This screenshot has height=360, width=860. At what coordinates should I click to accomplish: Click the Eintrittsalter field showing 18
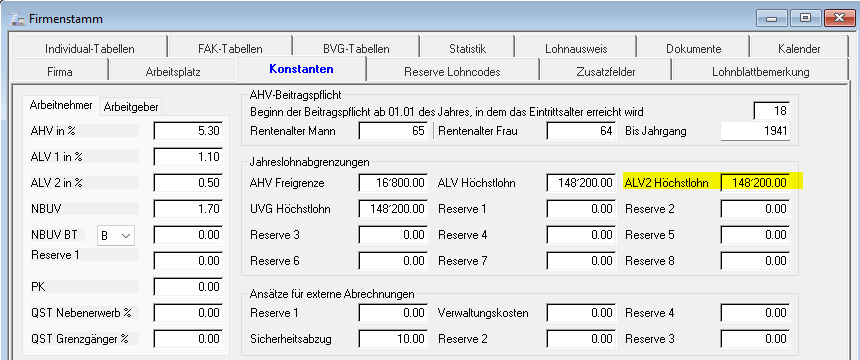click(772, 111)
